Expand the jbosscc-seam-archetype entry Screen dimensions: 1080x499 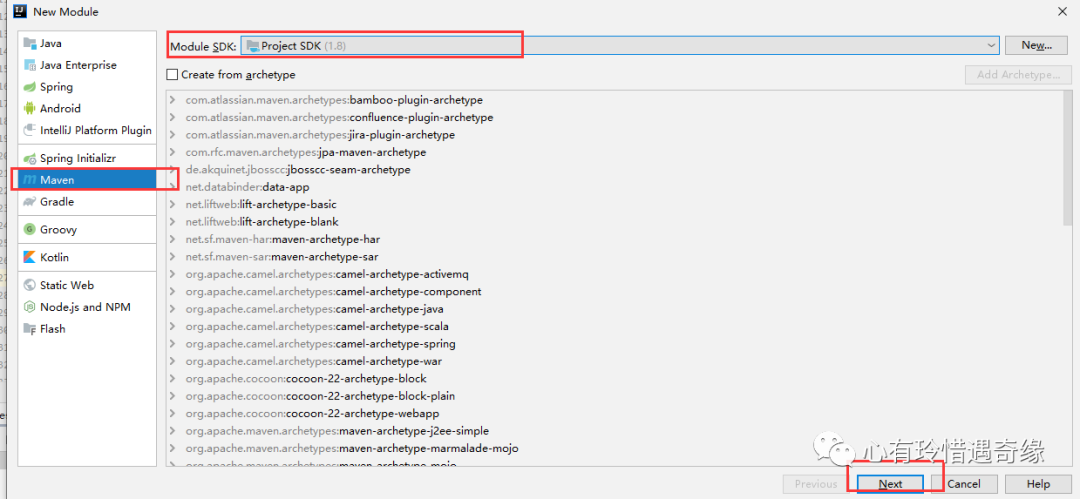(x=173, y=170)
